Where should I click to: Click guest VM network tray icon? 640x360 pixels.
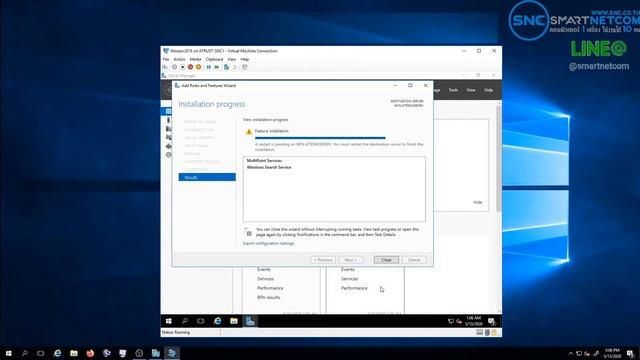coord(451,321)
